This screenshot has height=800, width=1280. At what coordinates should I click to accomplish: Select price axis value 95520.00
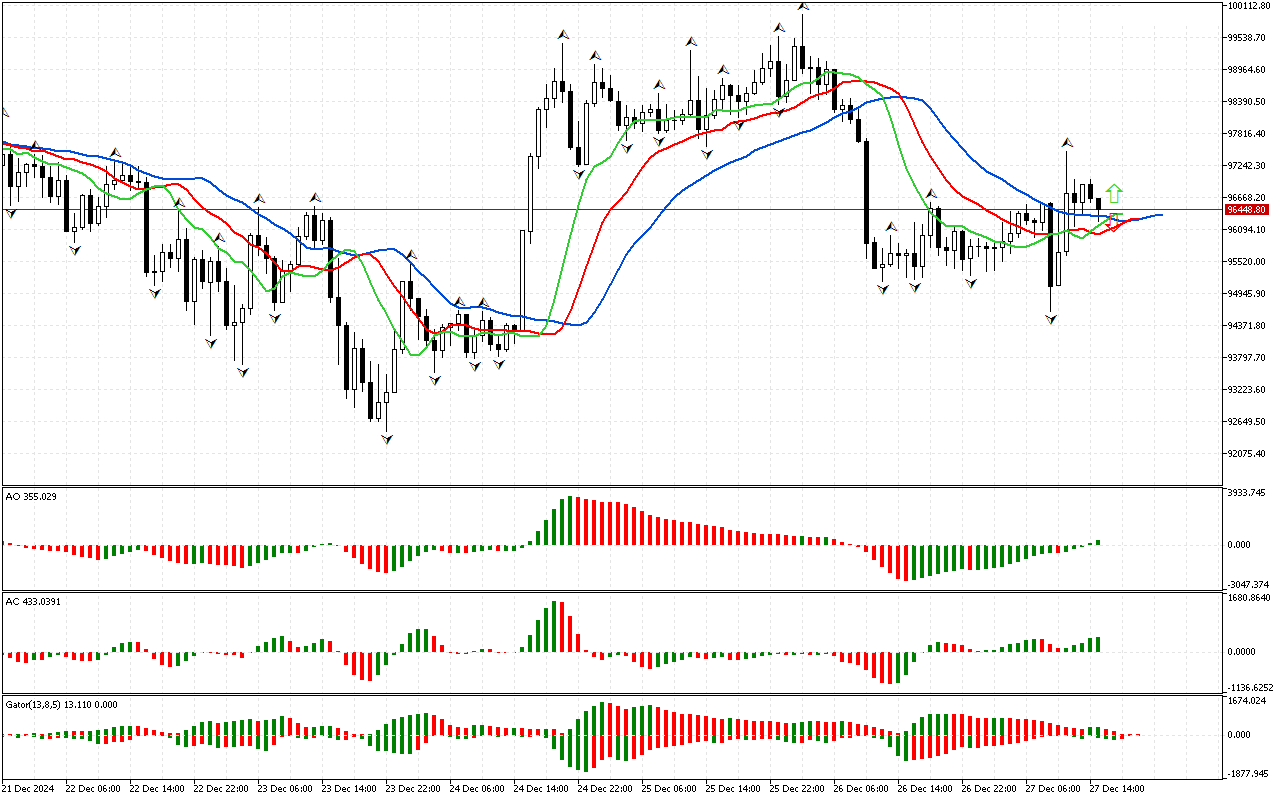click(x=1248, y=262)
